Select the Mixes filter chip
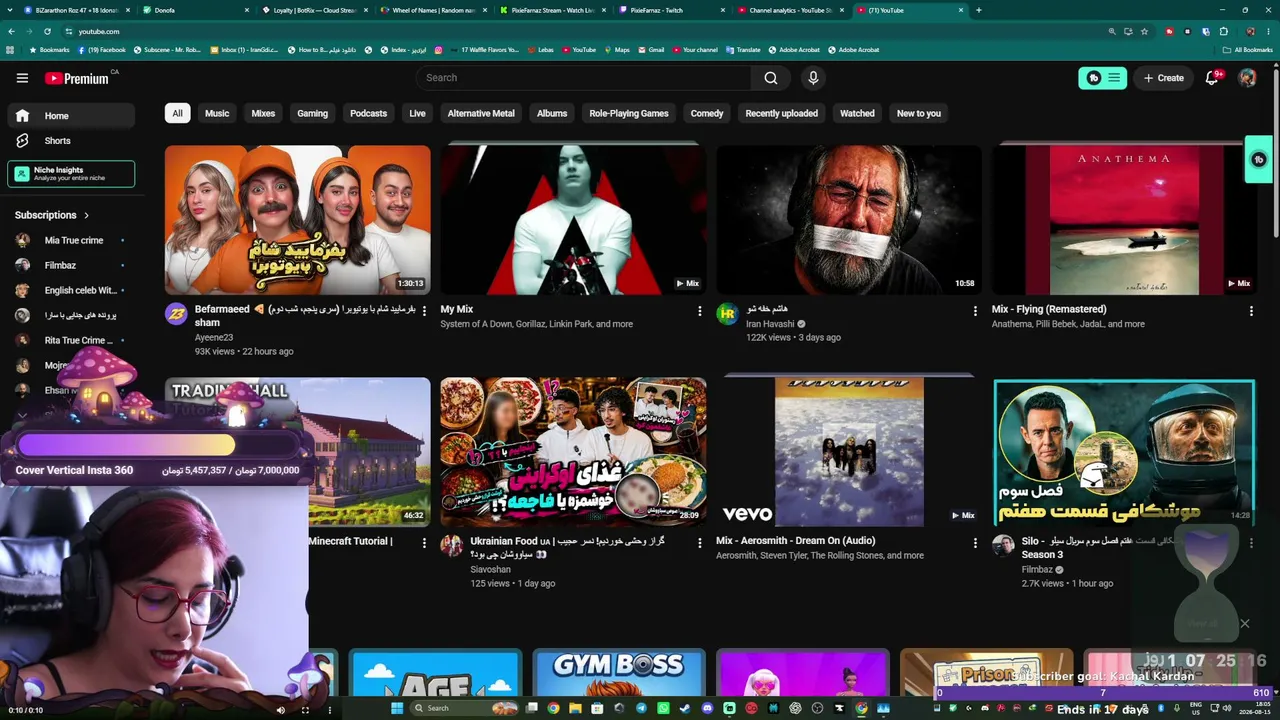This screenshot has height=720, width=1280. [x=263, y=114]
